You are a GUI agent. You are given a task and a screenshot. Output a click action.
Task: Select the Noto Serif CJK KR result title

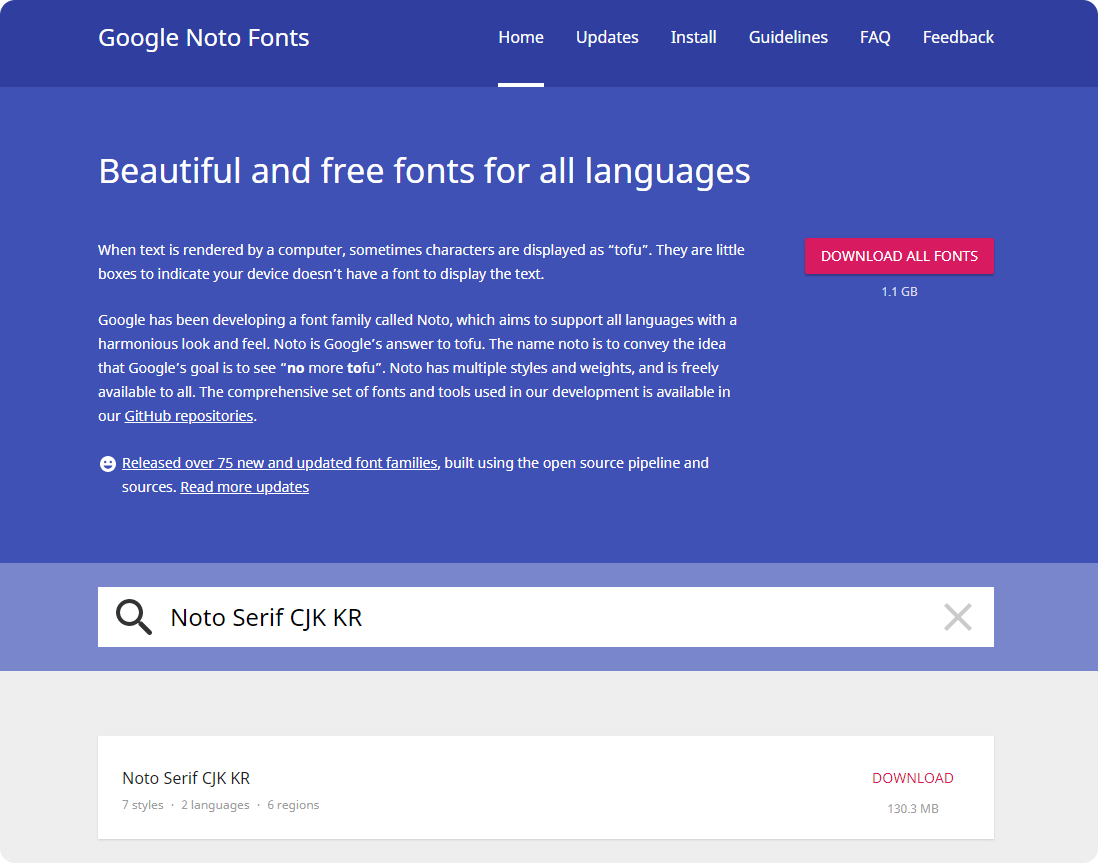pyautogui.click(x=186, y=778)
